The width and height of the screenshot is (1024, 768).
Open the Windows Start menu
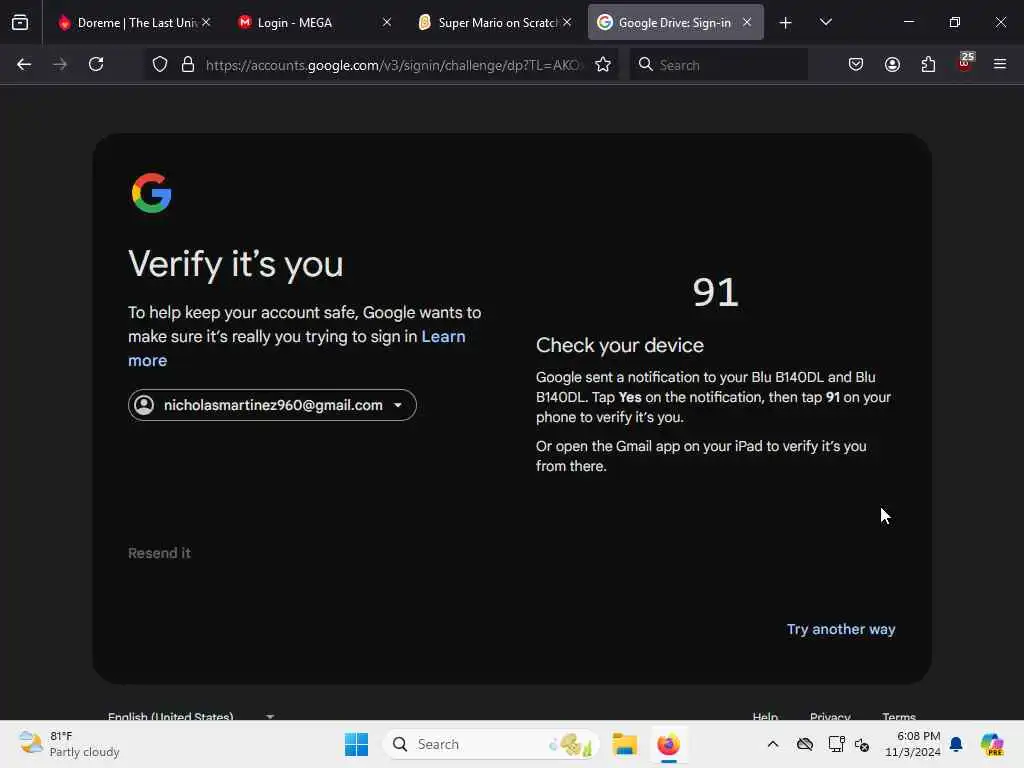click(x=357, y=744)
